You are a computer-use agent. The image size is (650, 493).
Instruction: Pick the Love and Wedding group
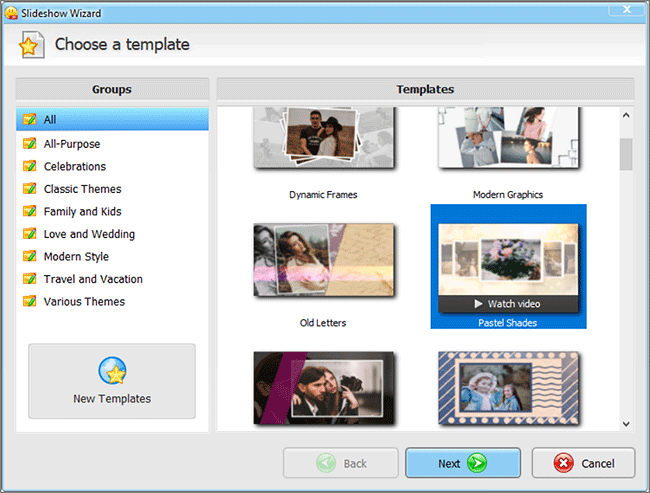[x=112, y=234]
